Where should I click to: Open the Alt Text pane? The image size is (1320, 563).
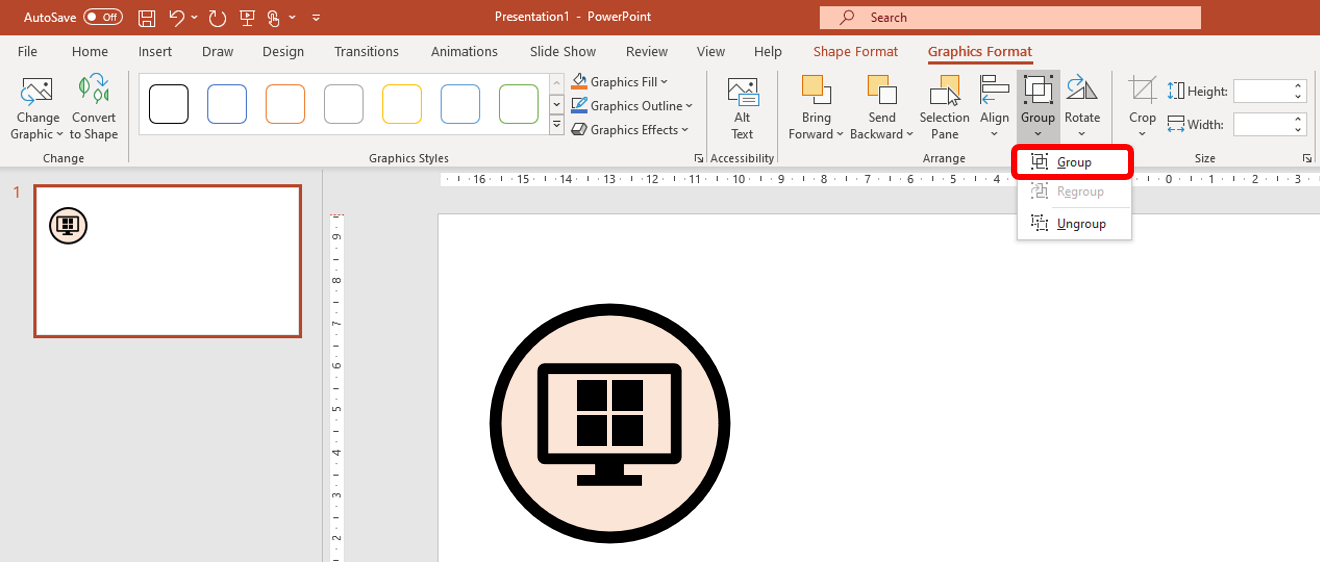coord(742,108)
